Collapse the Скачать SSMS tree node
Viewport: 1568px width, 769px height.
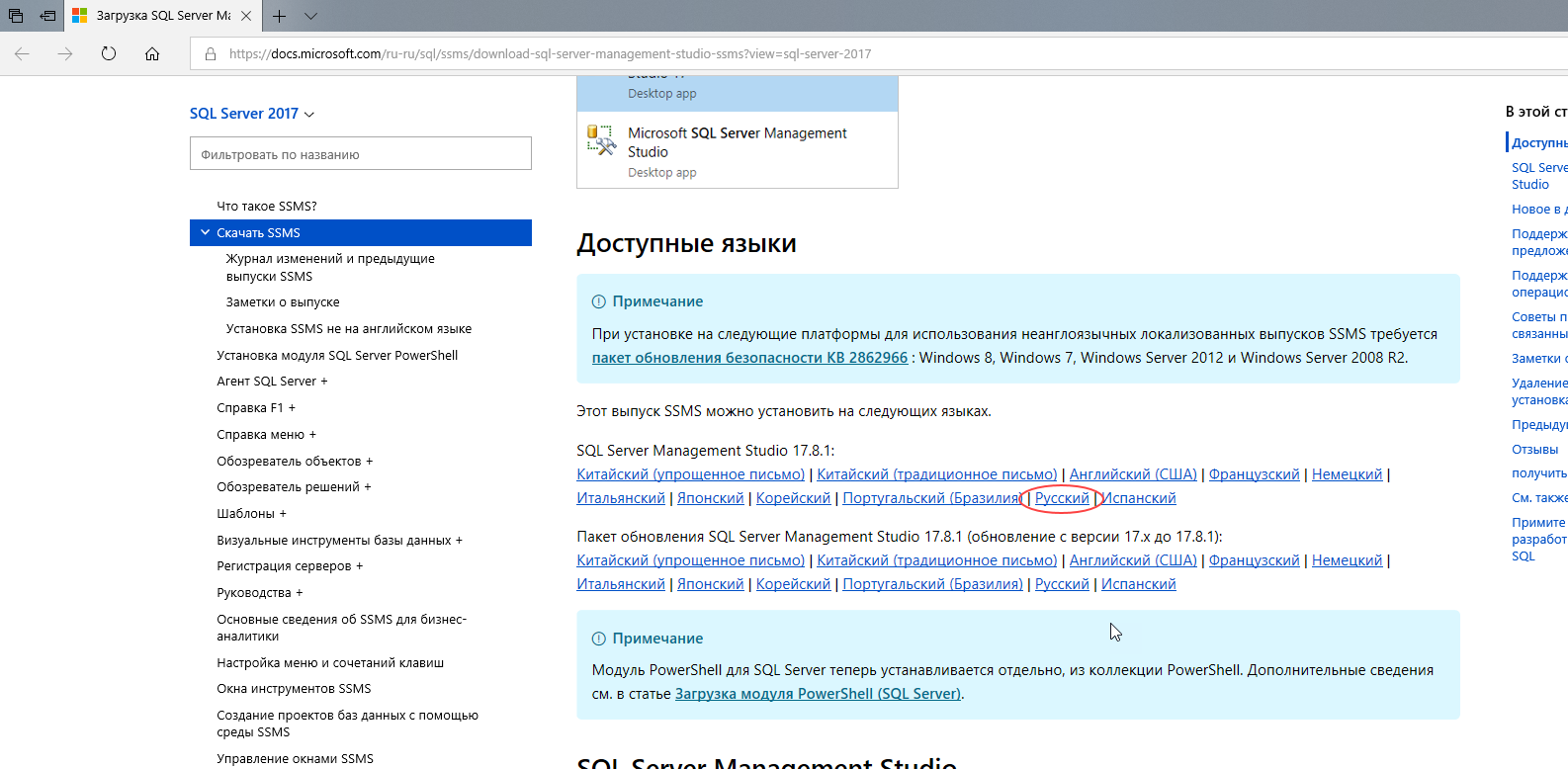(205, 232)
